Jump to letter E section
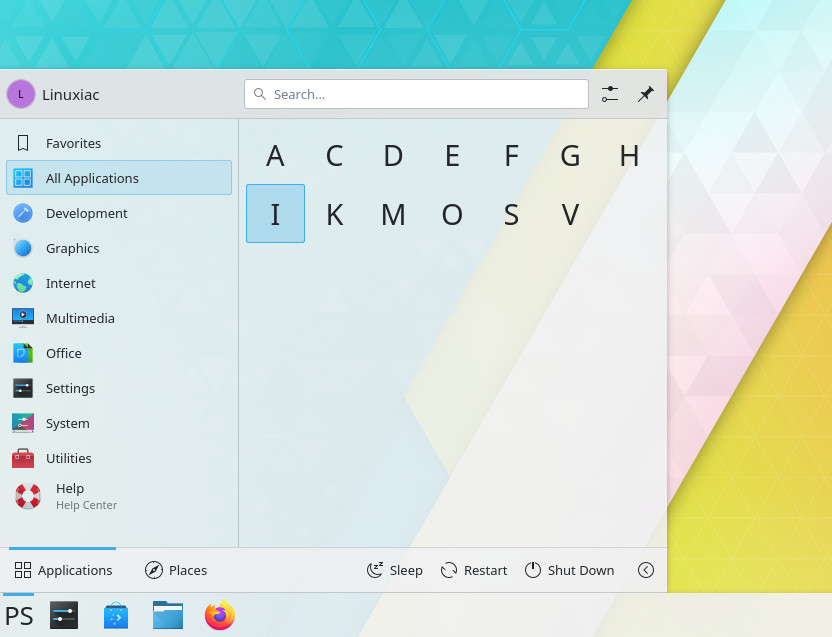Viewport: 832px width, 637px height. point(452,156)
